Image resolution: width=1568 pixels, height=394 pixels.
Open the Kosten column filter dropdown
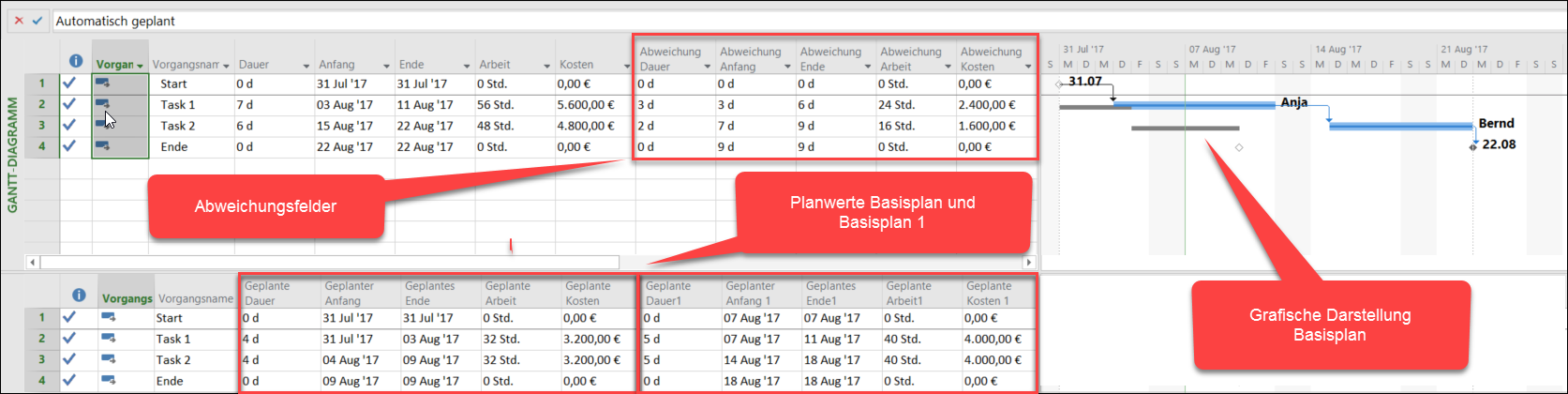pyautogui.click(x=626, y=66)
